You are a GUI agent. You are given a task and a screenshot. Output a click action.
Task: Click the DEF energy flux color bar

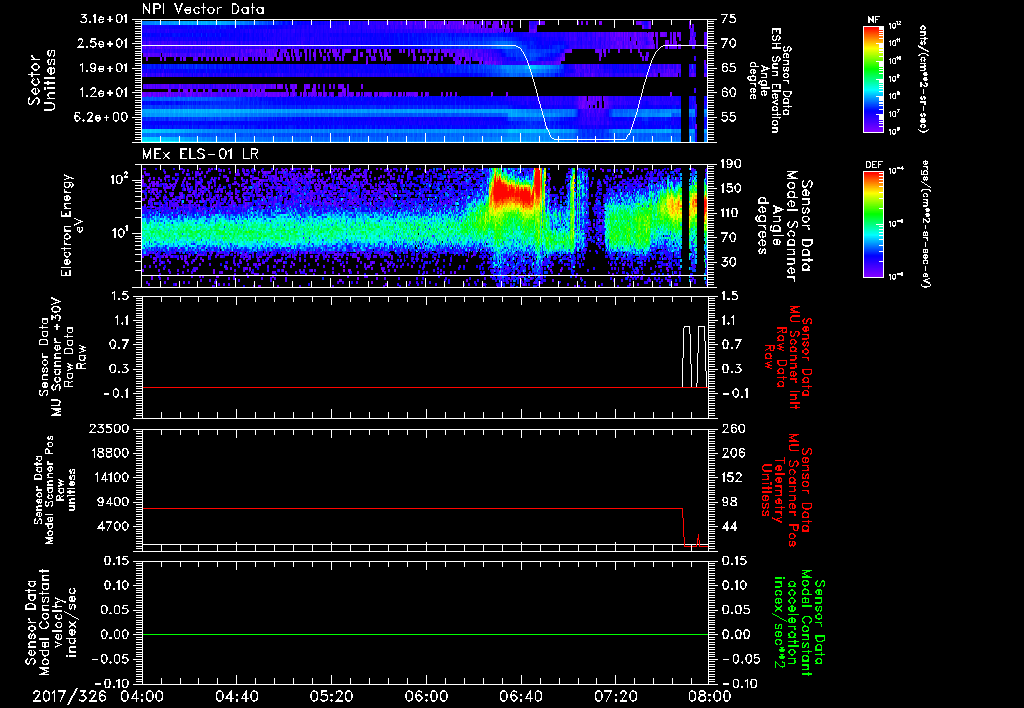(873, 224)
